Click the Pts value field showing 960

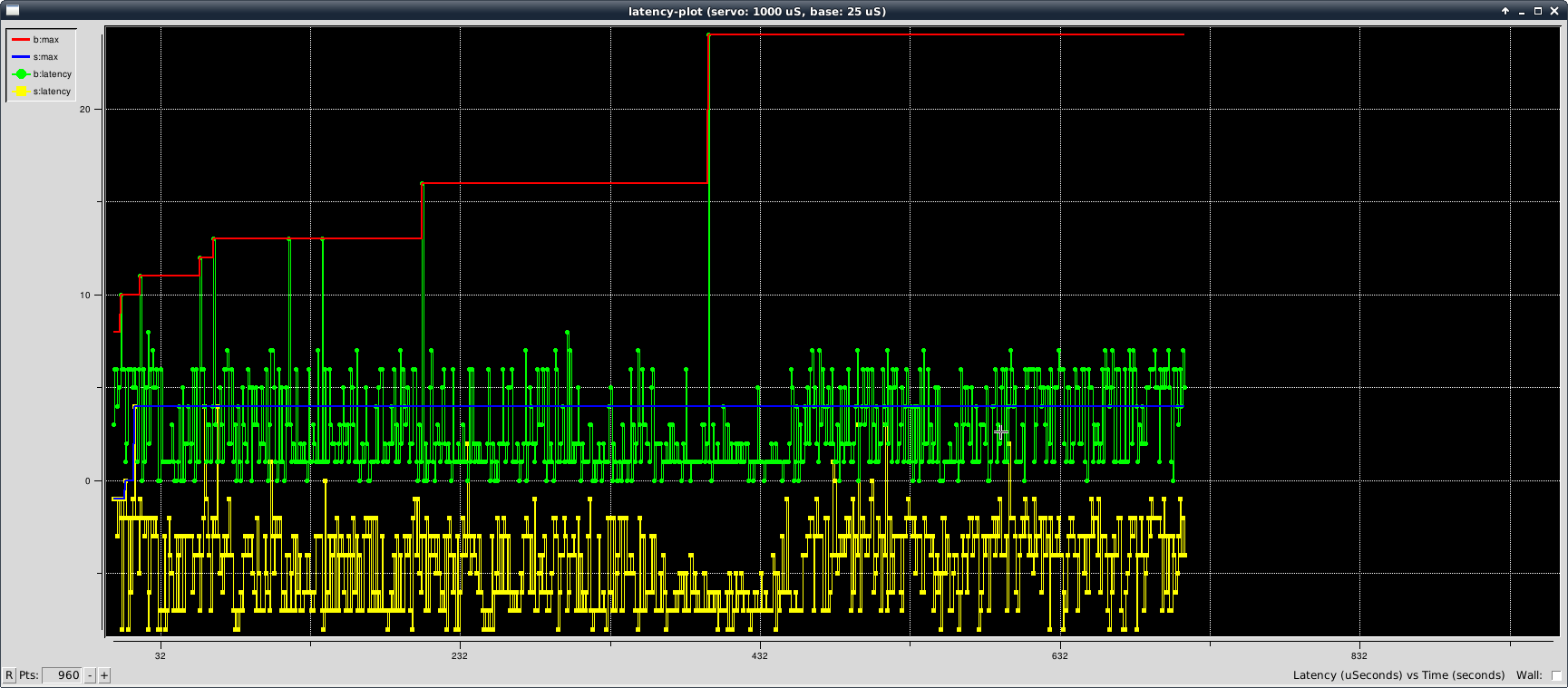pos(63,675)
